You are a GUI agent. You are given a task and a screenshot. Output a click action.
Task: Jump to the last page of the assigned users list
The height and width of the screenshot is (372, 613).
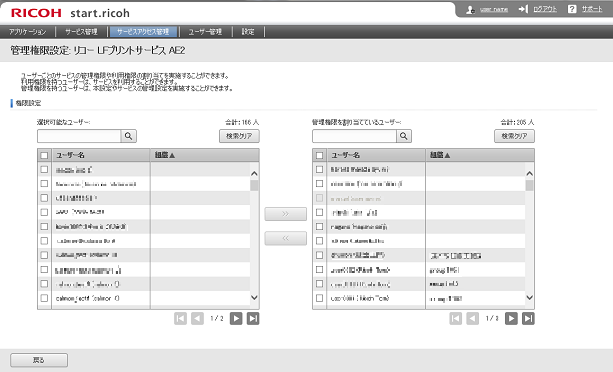528,319
